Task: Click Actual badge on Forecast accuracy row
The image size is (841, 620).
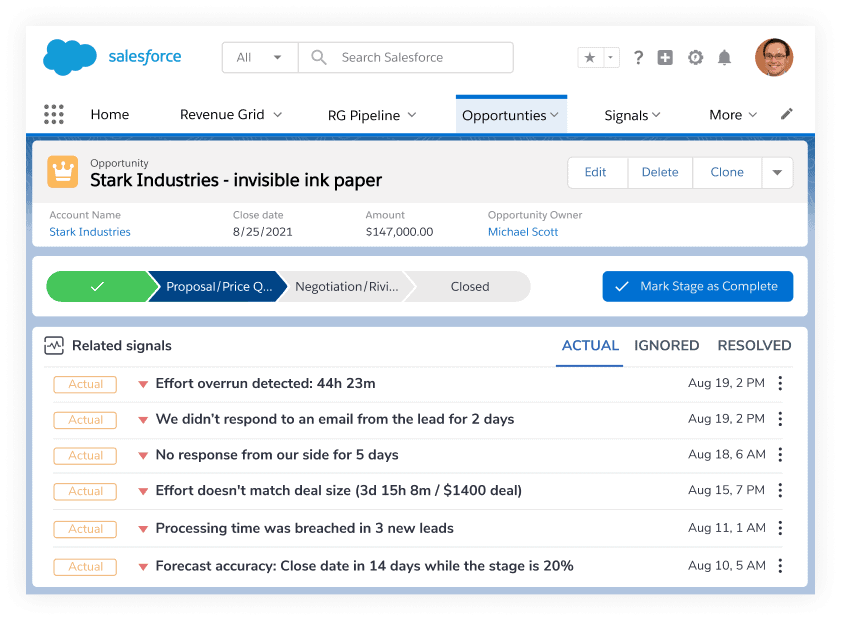Action: pyautogui.click(x=85, y=567)
